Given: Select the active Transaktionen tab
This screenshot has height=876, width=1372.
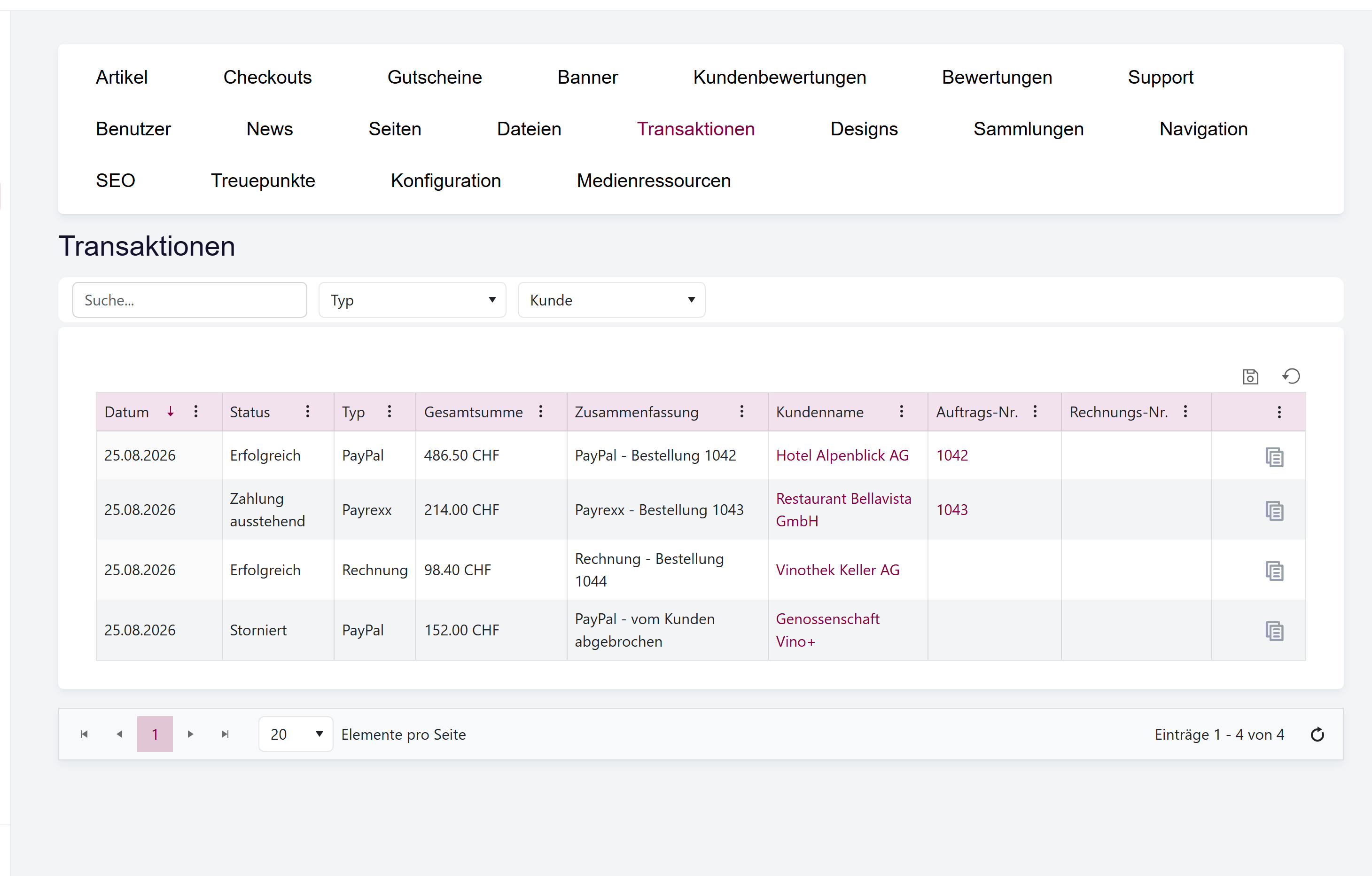Looking at the screenshot, I should [696, 129].
